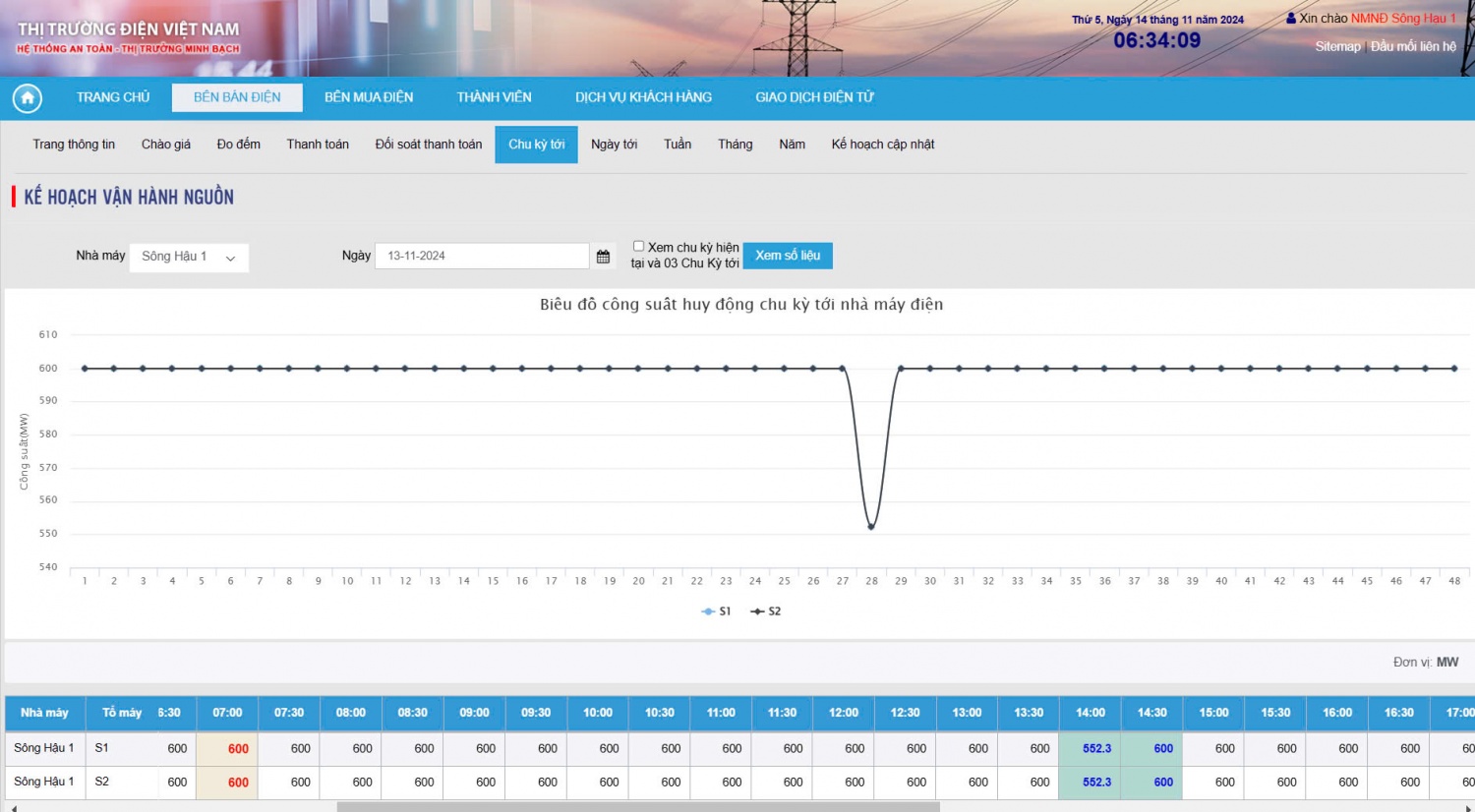
Task: Toggle the S2 series legend marker
Action: tap(757, 611)
